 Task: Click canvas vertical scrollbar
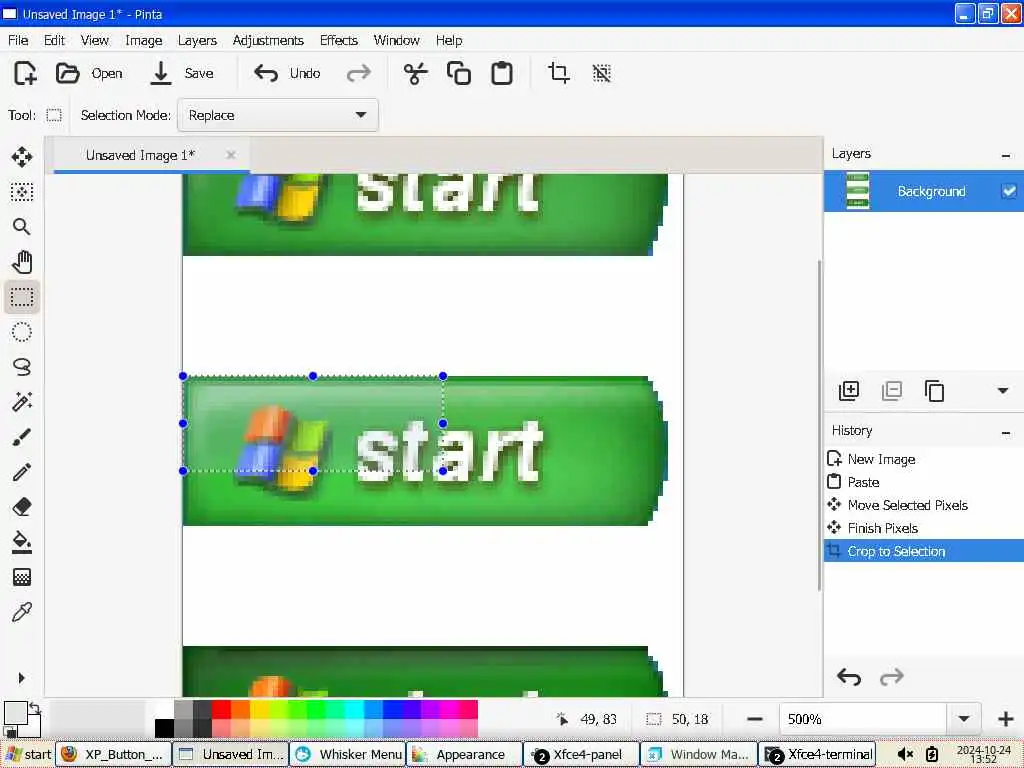819,424
